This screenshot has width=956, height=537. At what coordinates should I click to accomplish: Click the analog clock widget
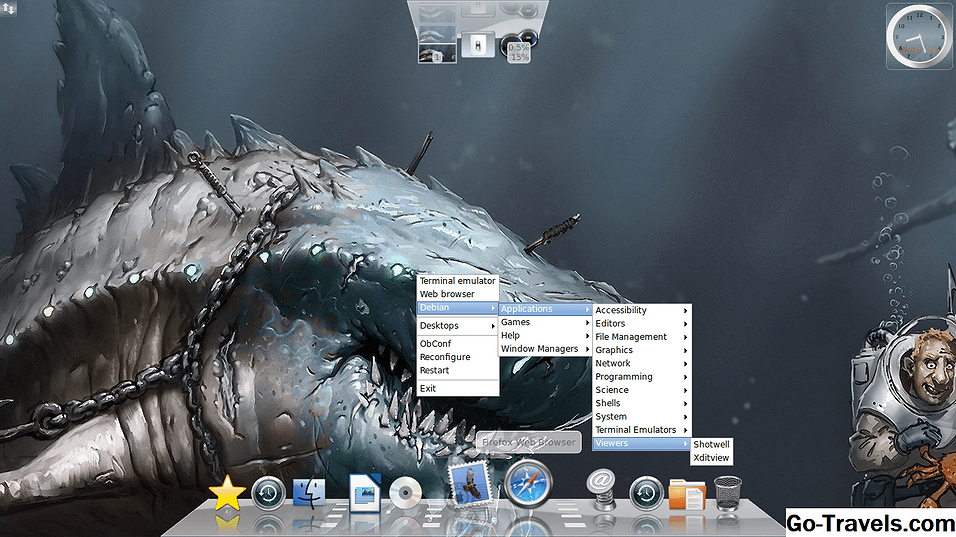tap(919, 36)
